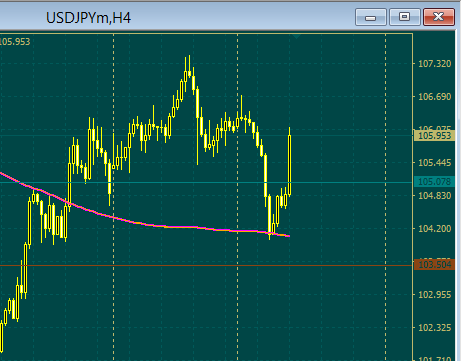Click the 105.445 price scale value

(x=434, y=163)
